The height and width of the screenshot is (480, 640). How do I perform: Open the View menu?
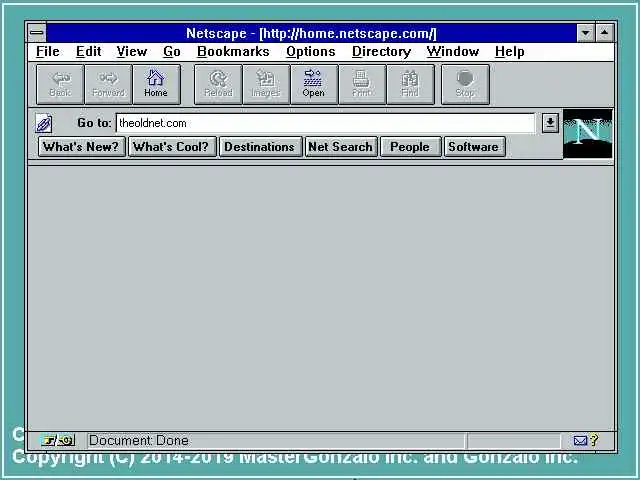131,51
